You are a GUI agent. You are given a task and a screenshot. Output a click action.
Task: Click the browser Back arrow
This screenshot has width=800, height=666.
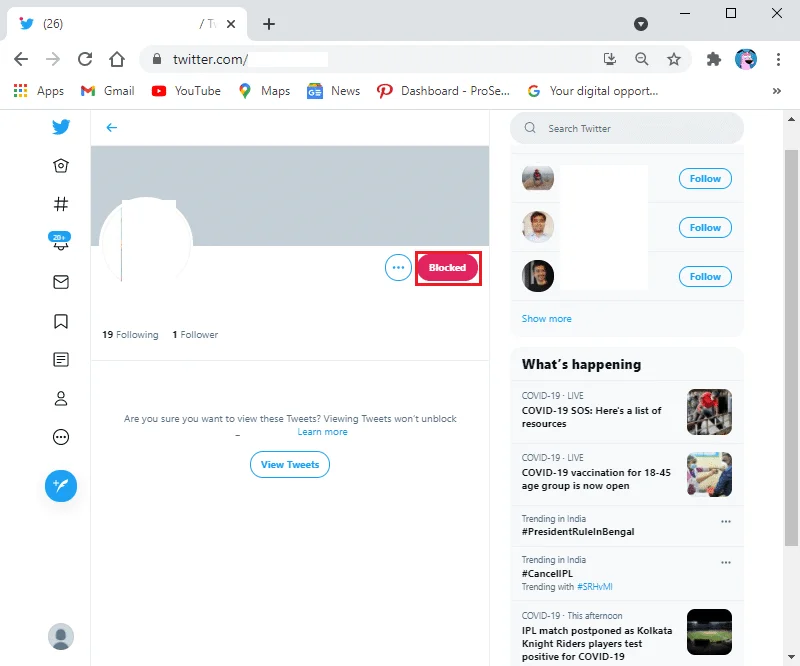(x=21, y=59)
